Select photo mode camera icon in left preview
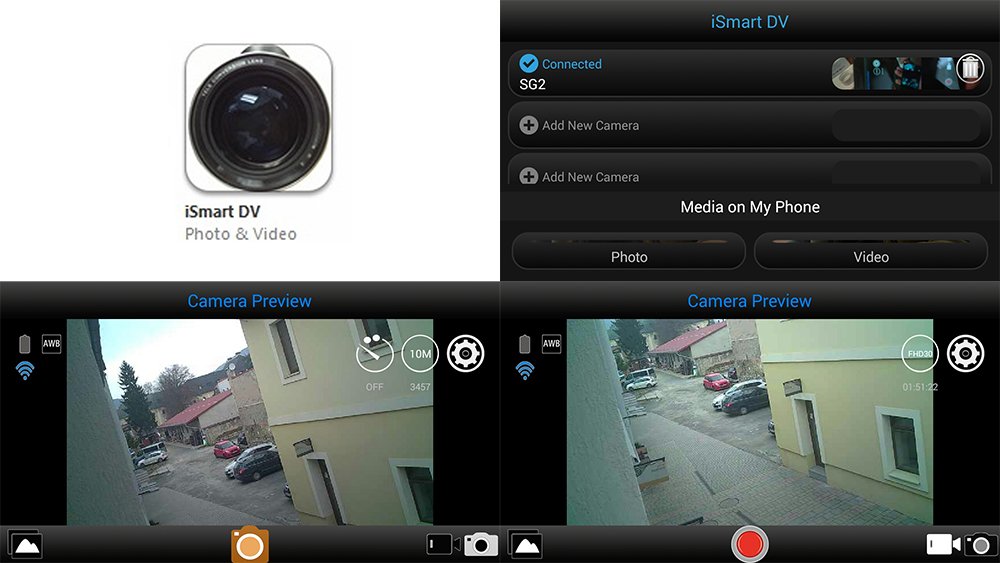The height and width of the screenshot is (563, 1000). 481,544
